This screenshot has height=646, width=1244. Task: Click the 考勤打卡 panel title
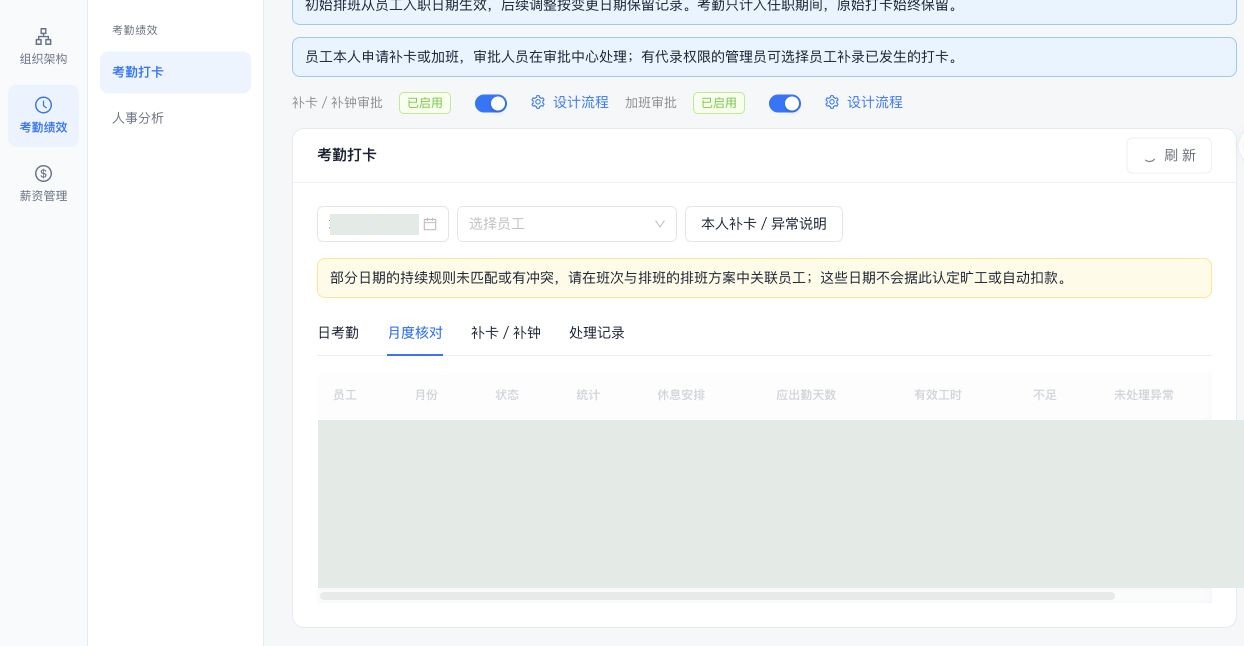click(x=347, y=155)
